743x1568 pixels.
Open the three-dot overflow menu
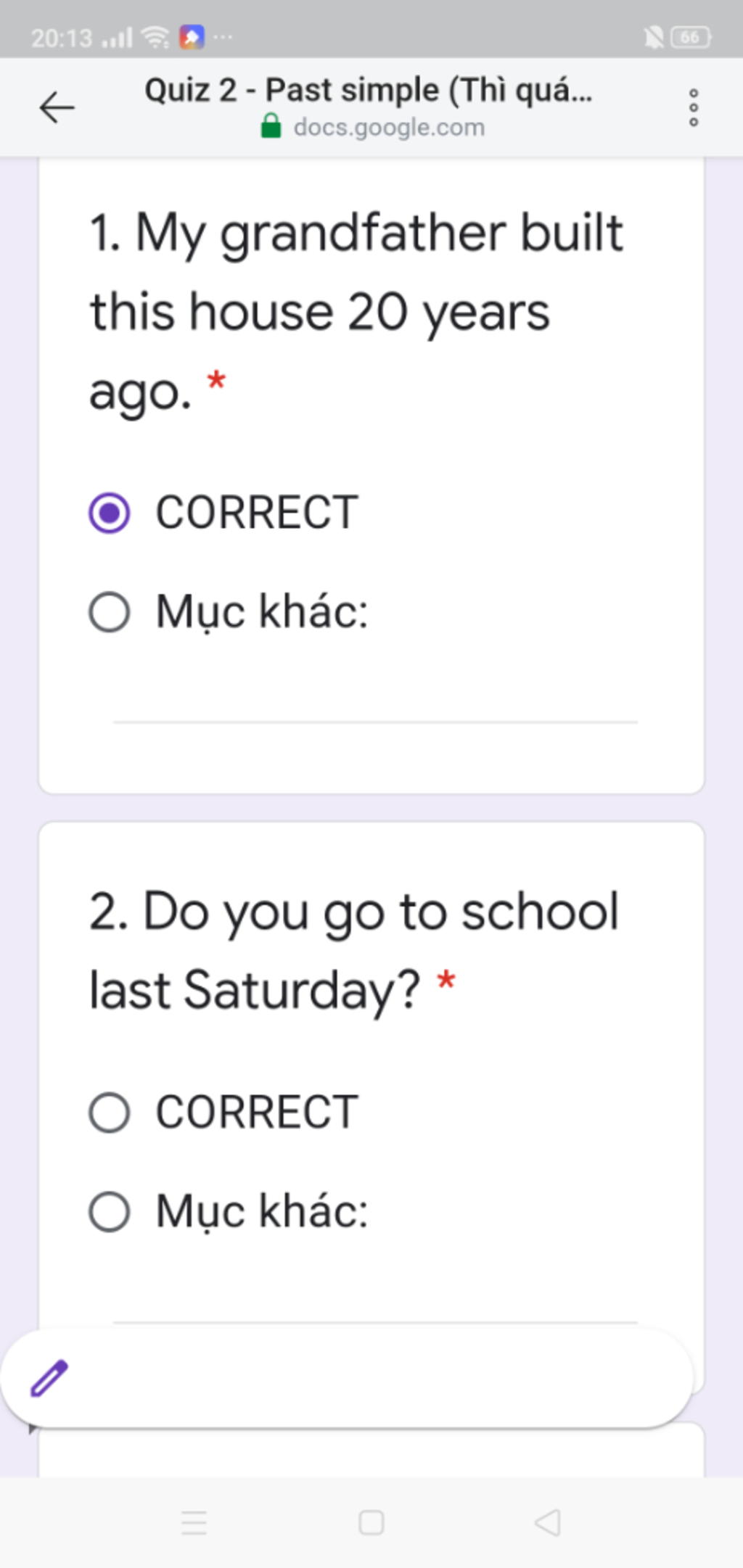[x=694, y=108]
